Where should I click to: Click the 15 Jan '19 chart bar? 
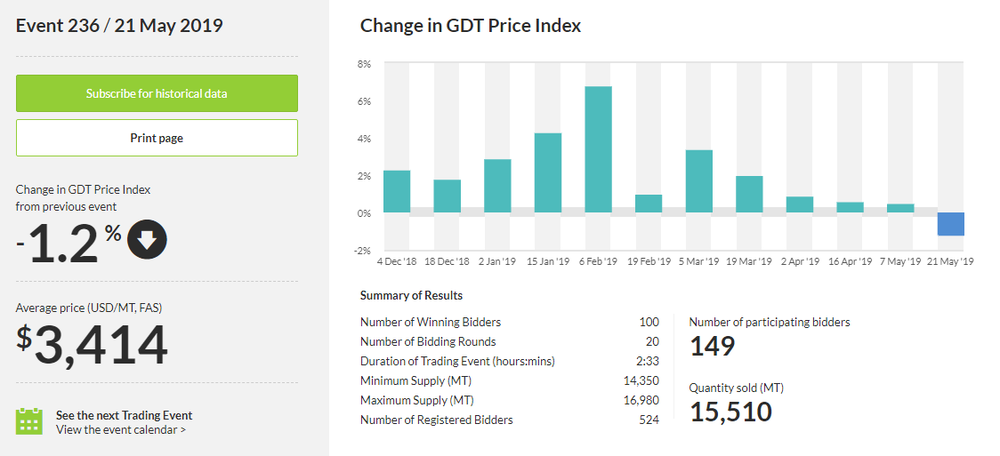(548, 173)
